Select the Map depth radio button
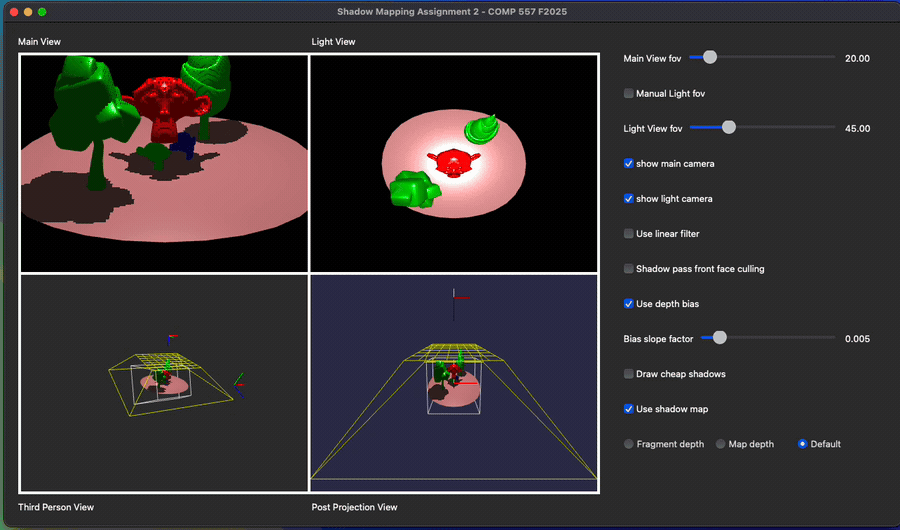Screen dimensions: 900x530 (720, 444)
